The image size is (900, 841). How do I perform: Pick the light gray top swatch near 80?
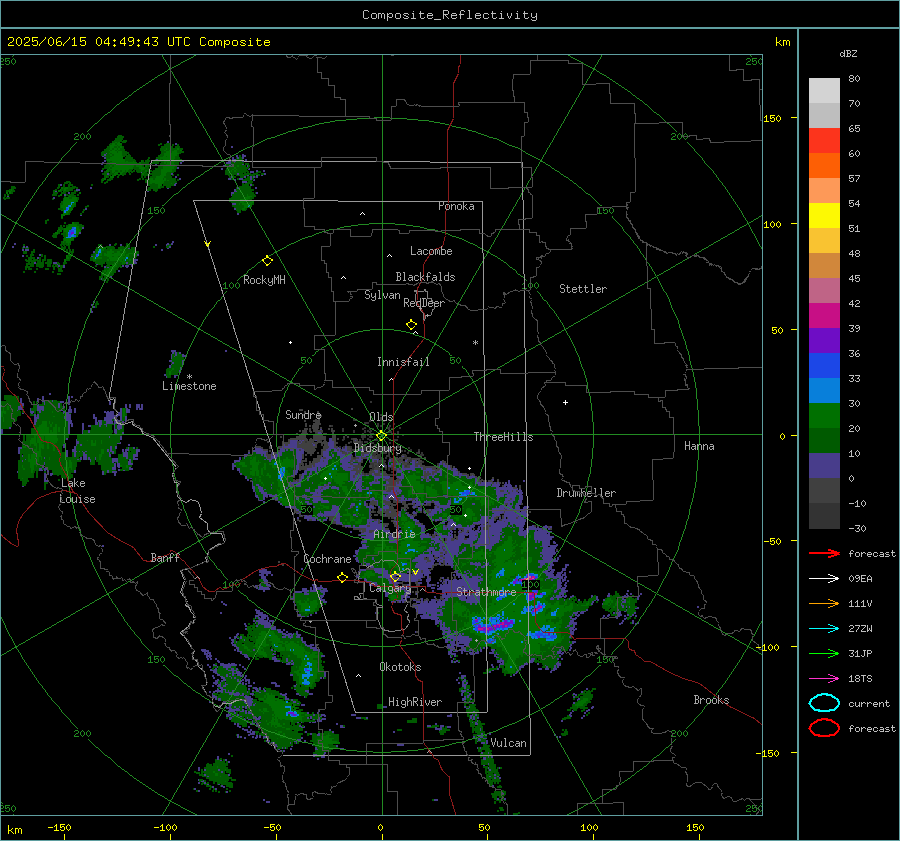[824, 90]
